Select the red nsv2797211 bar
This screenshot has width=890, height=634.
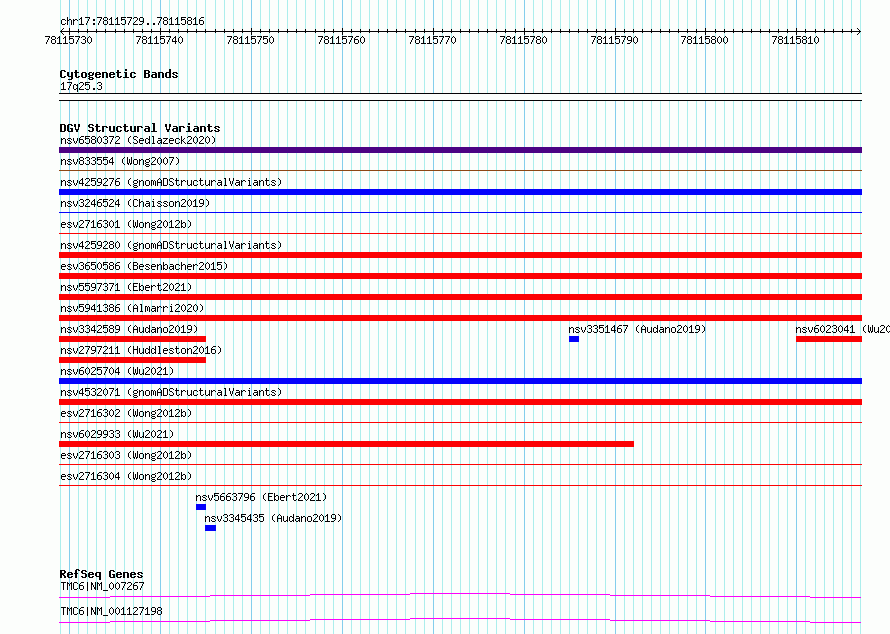click(x=132, y=360)
